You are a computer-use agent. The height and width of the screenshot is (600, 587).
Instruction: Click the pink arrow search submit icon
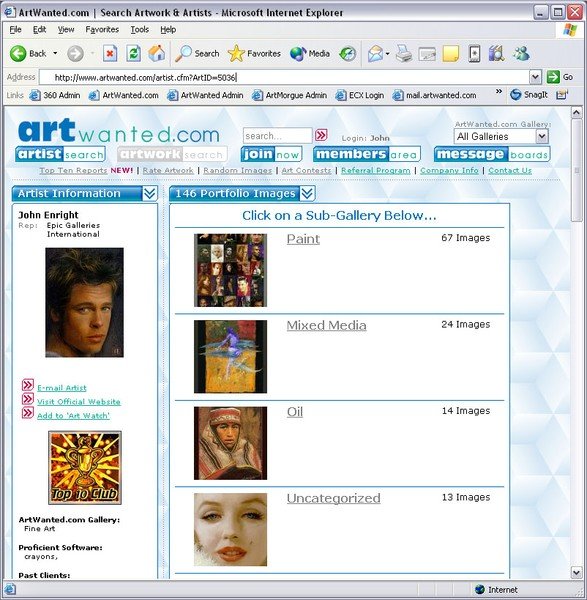coord(321,135)
